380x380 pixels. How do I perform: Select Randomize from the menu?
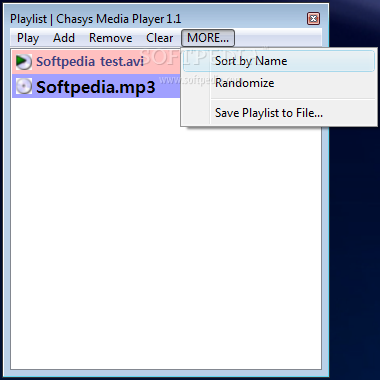tap(279, 83)
